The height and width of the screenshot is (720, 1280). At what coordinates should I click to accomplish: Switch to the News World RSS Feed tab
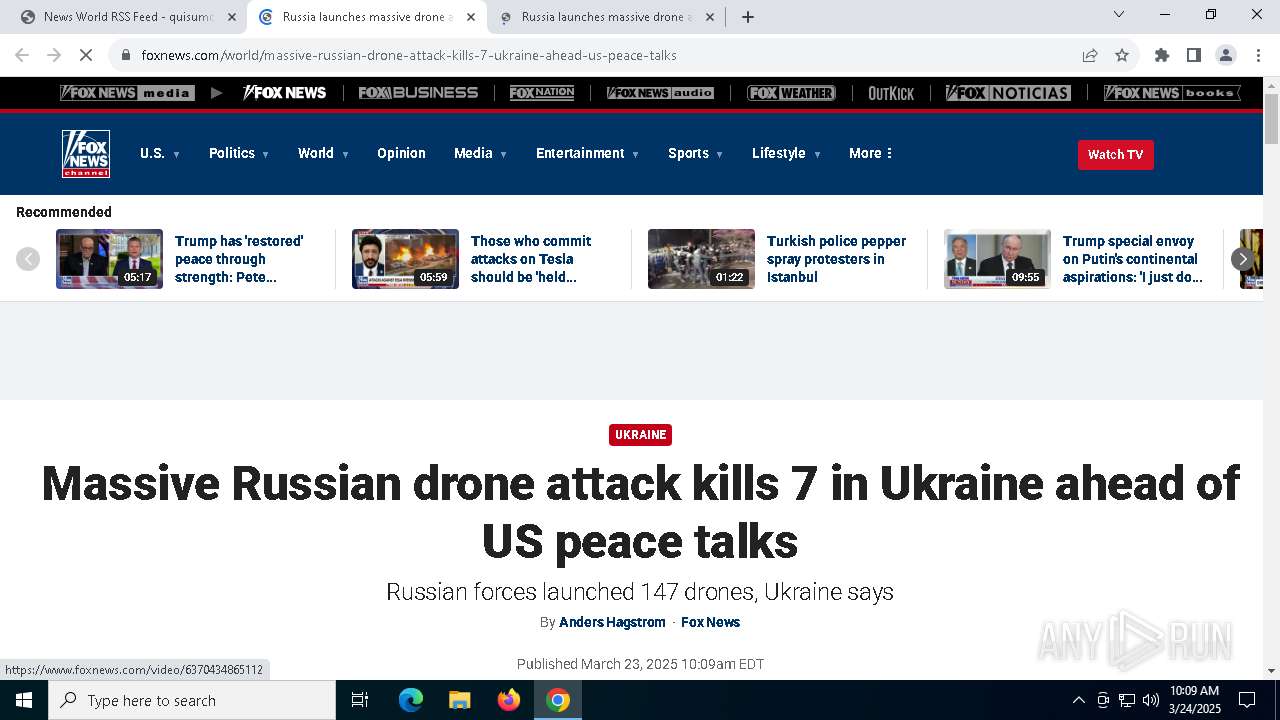coord(126,17)
